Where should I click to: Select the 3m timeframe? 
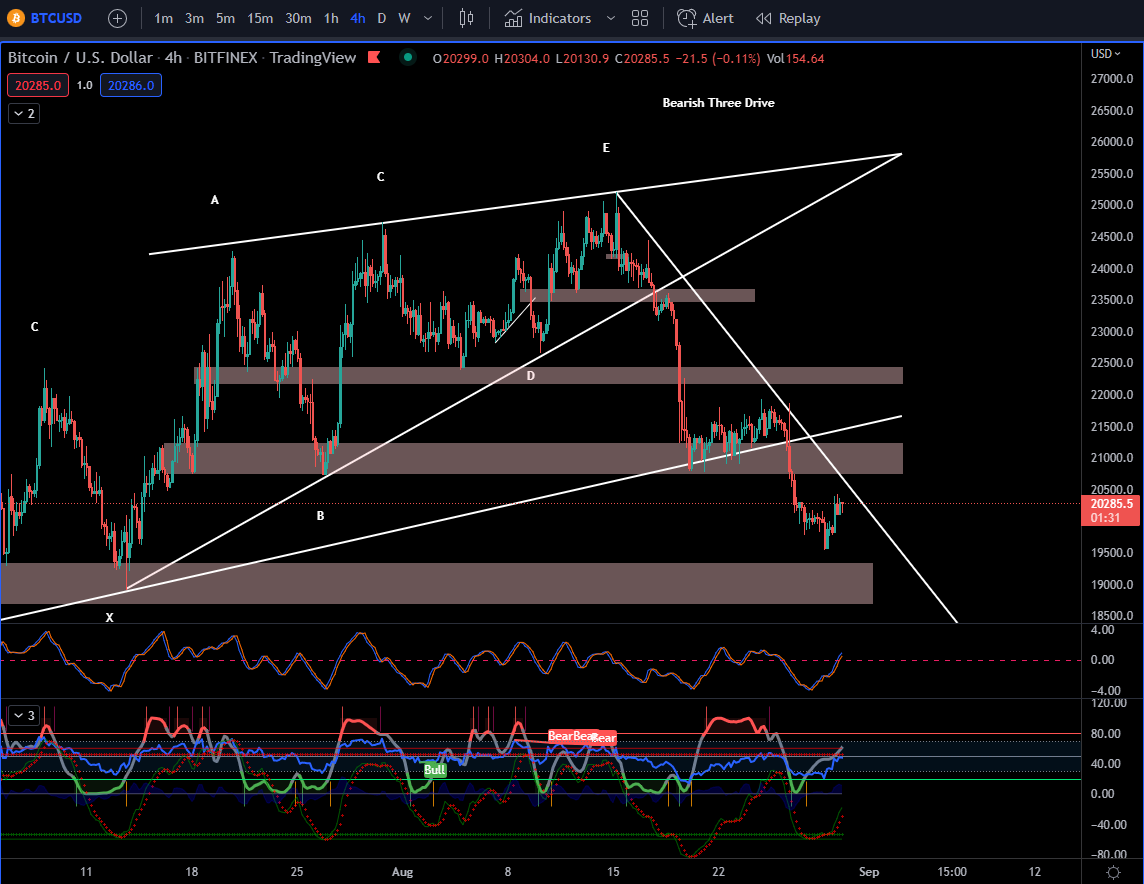194,18
